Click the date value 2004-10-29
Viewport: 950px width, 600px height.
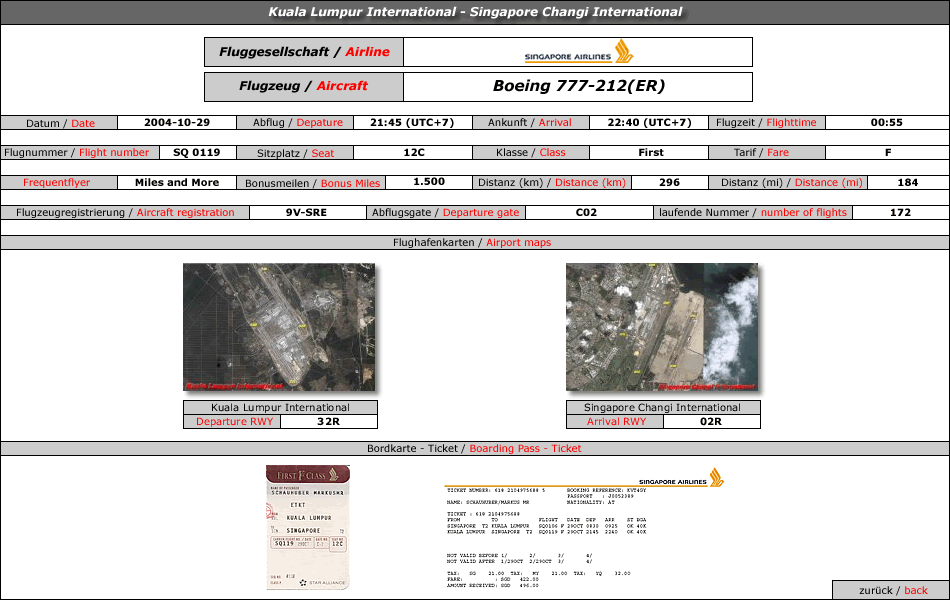point(177,122)
